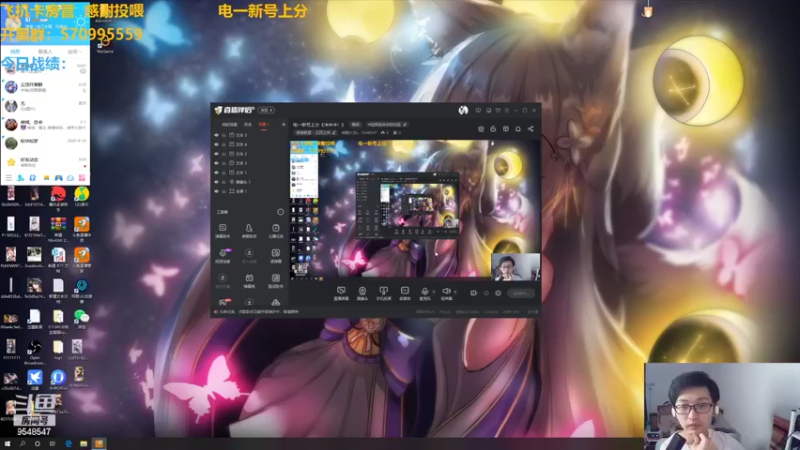Click the gift box icon in room header
This screenshot has height=450, width=800.
click(481, 129)
